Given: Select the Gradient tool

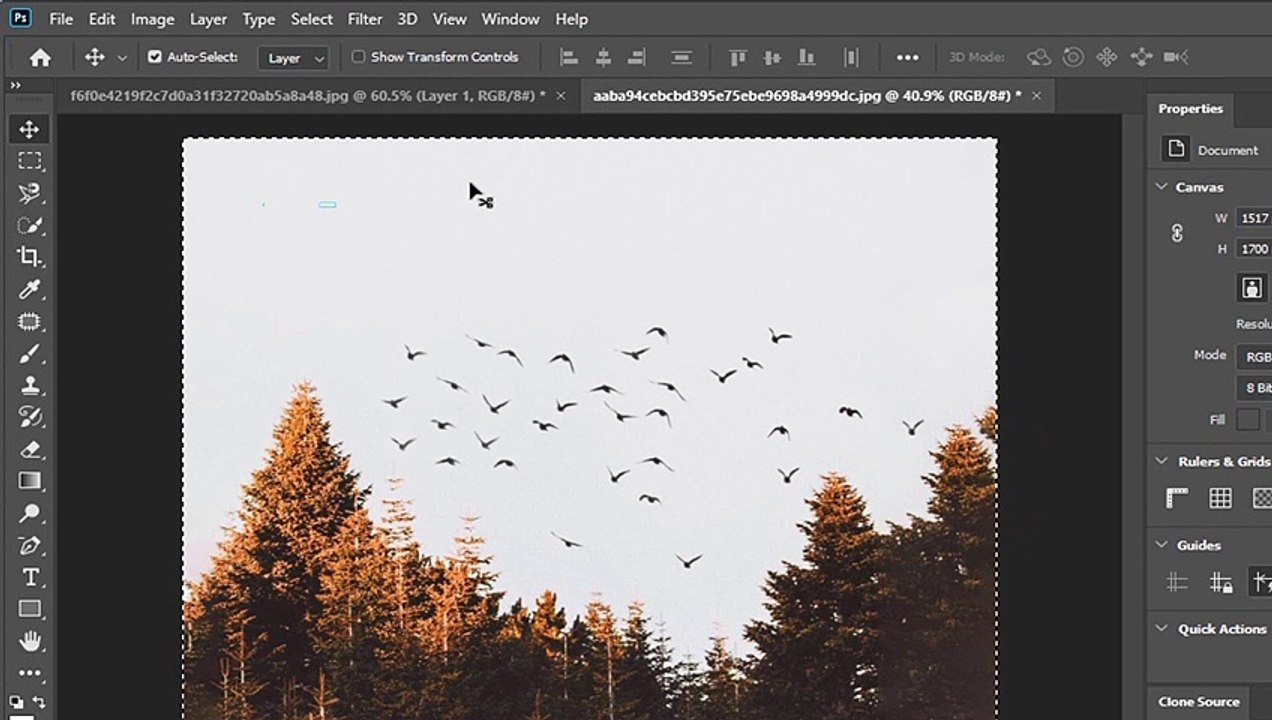Looking at the screenshot, I should tap(29, 481).
